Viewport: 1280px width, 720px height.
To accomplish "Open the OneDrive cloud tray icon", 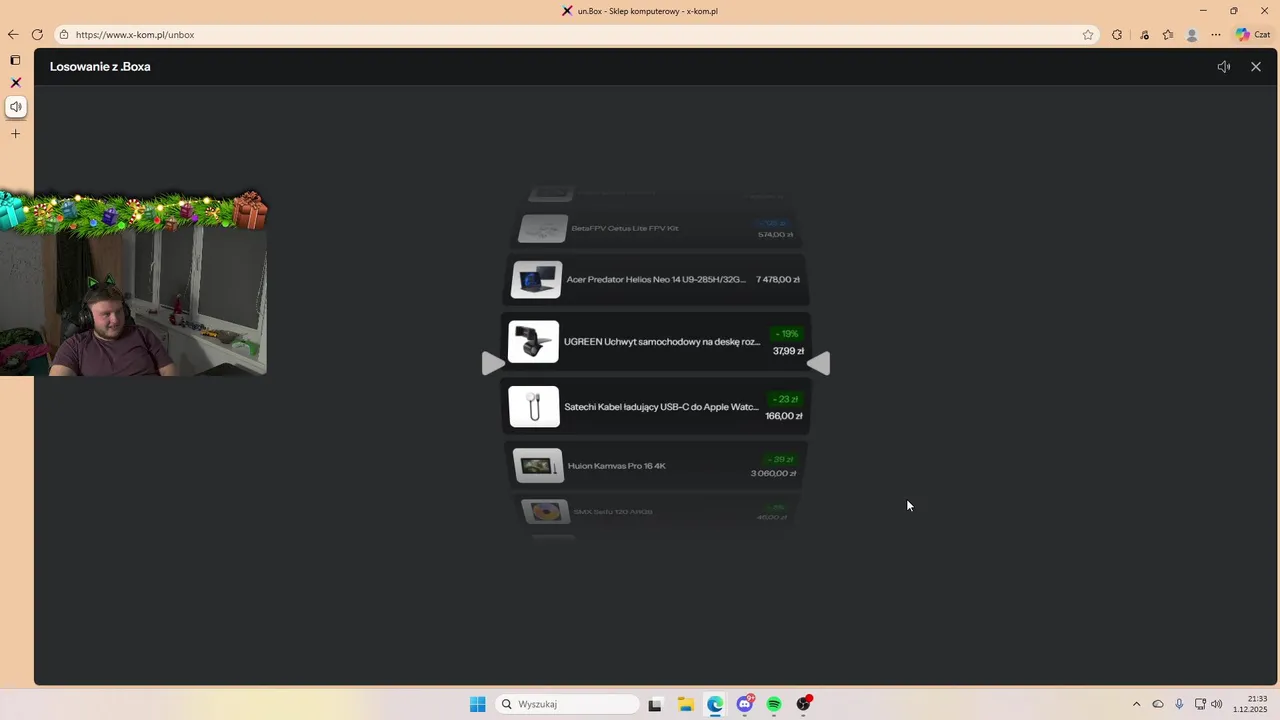I will [x=1158, y=704].
